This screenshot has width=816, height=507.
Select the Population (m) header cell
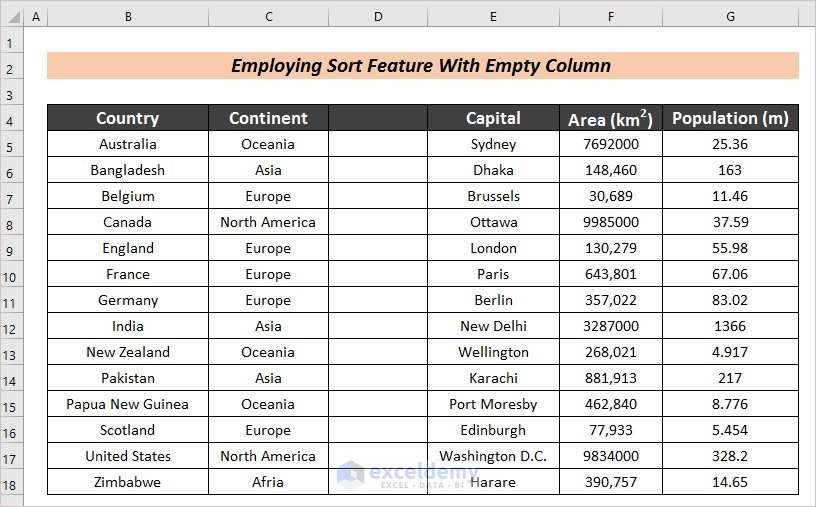[731, 118]
